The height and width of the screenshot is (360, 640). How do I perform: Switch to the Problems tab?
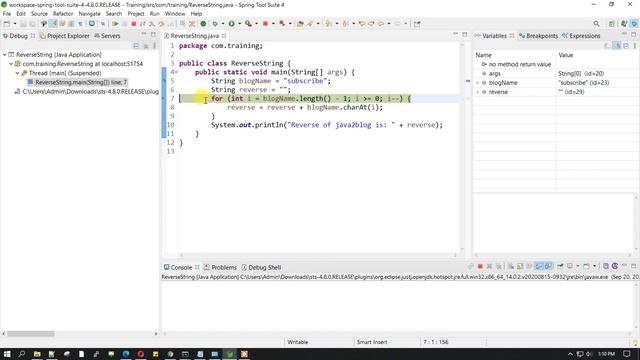tap(220, 267)
